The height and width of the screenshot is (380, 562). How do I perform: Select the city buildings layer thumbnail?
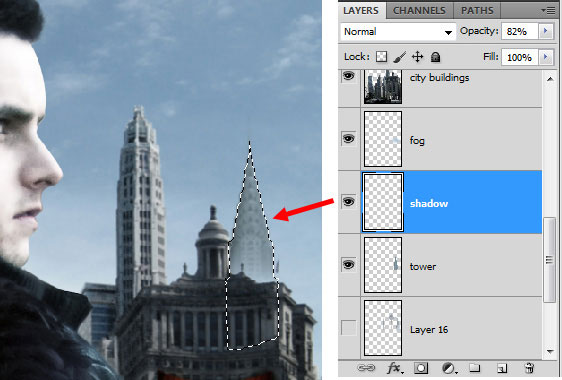pos(383,87)
